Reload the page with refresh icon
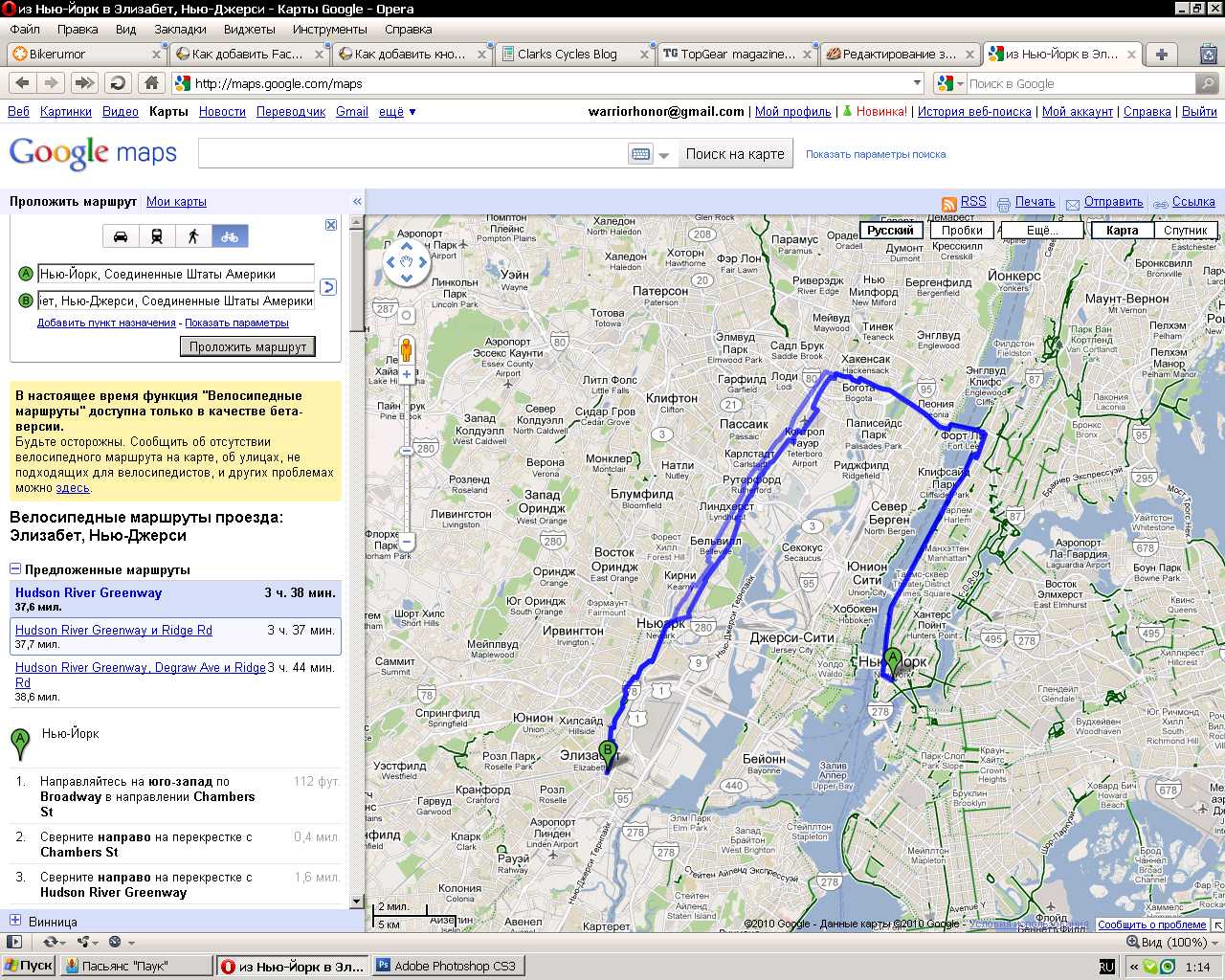 (118, 83)
